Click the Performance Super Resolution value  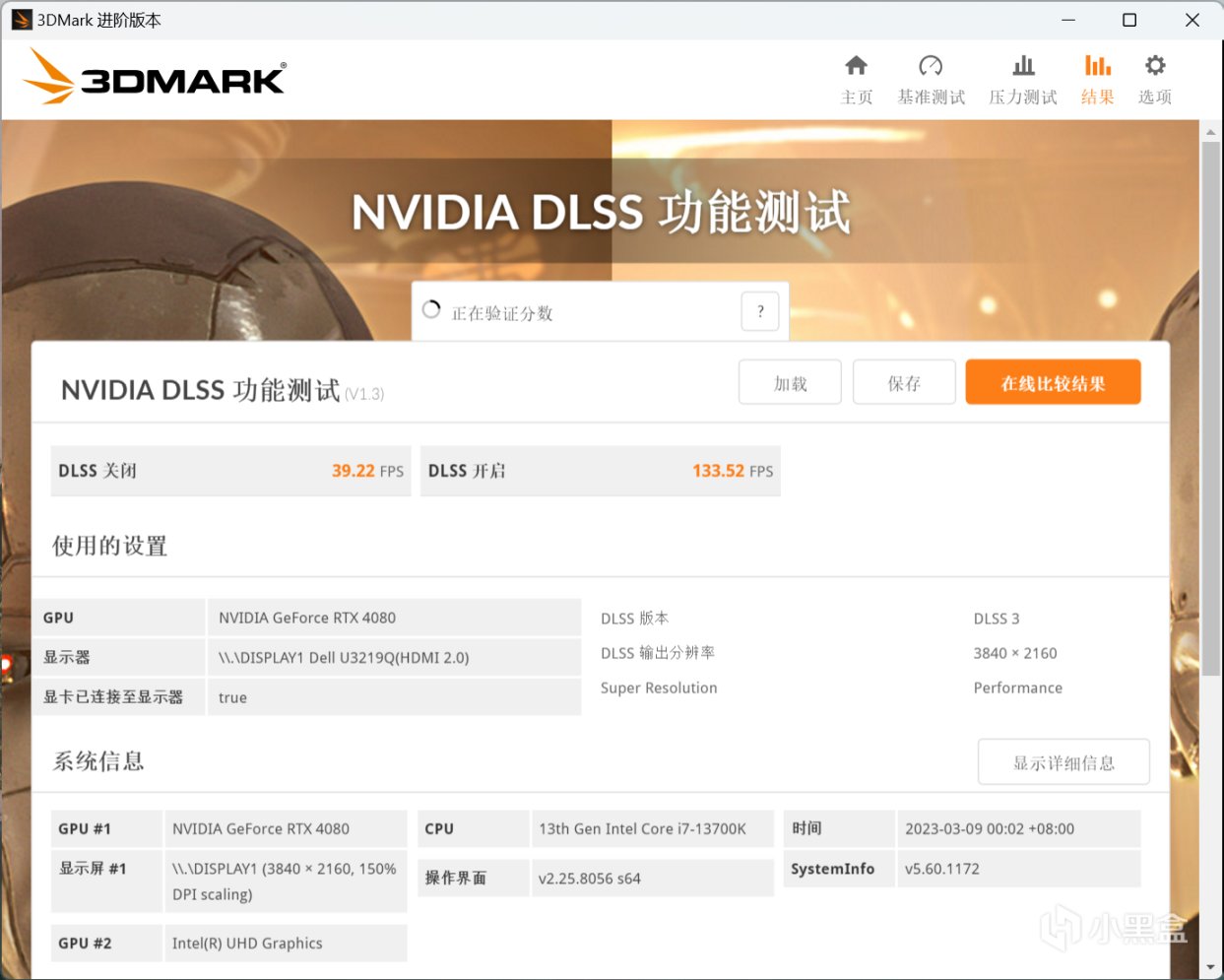pos(1018,687)
